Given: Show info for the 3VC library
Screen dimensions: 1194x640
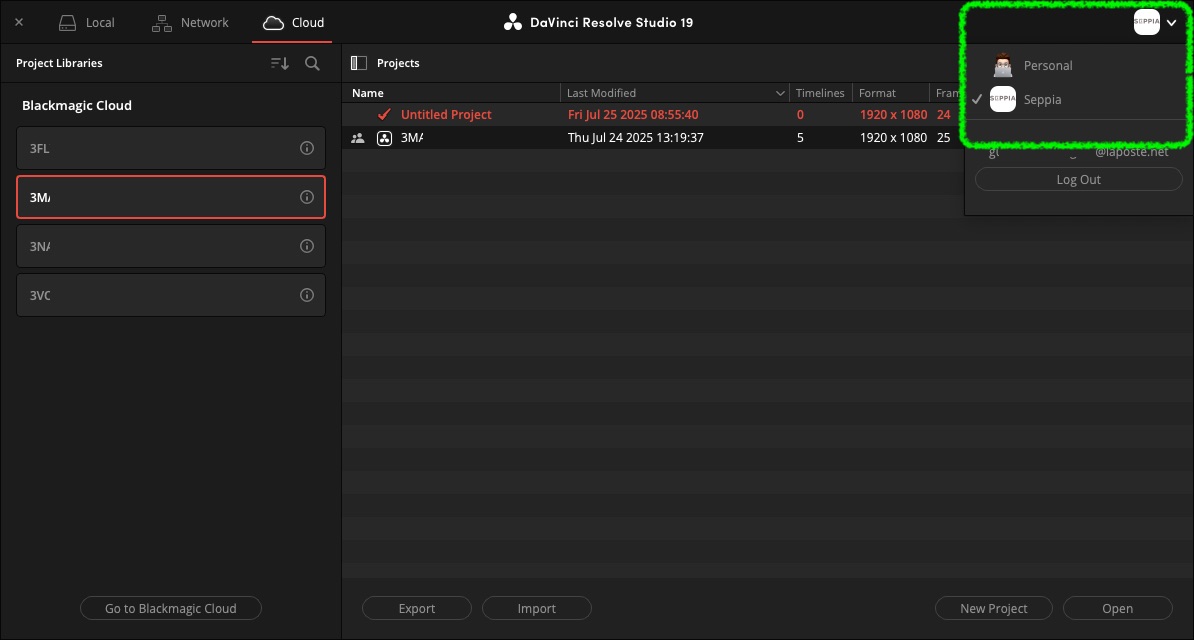Looking at the screenshot, I should point(307,295).
